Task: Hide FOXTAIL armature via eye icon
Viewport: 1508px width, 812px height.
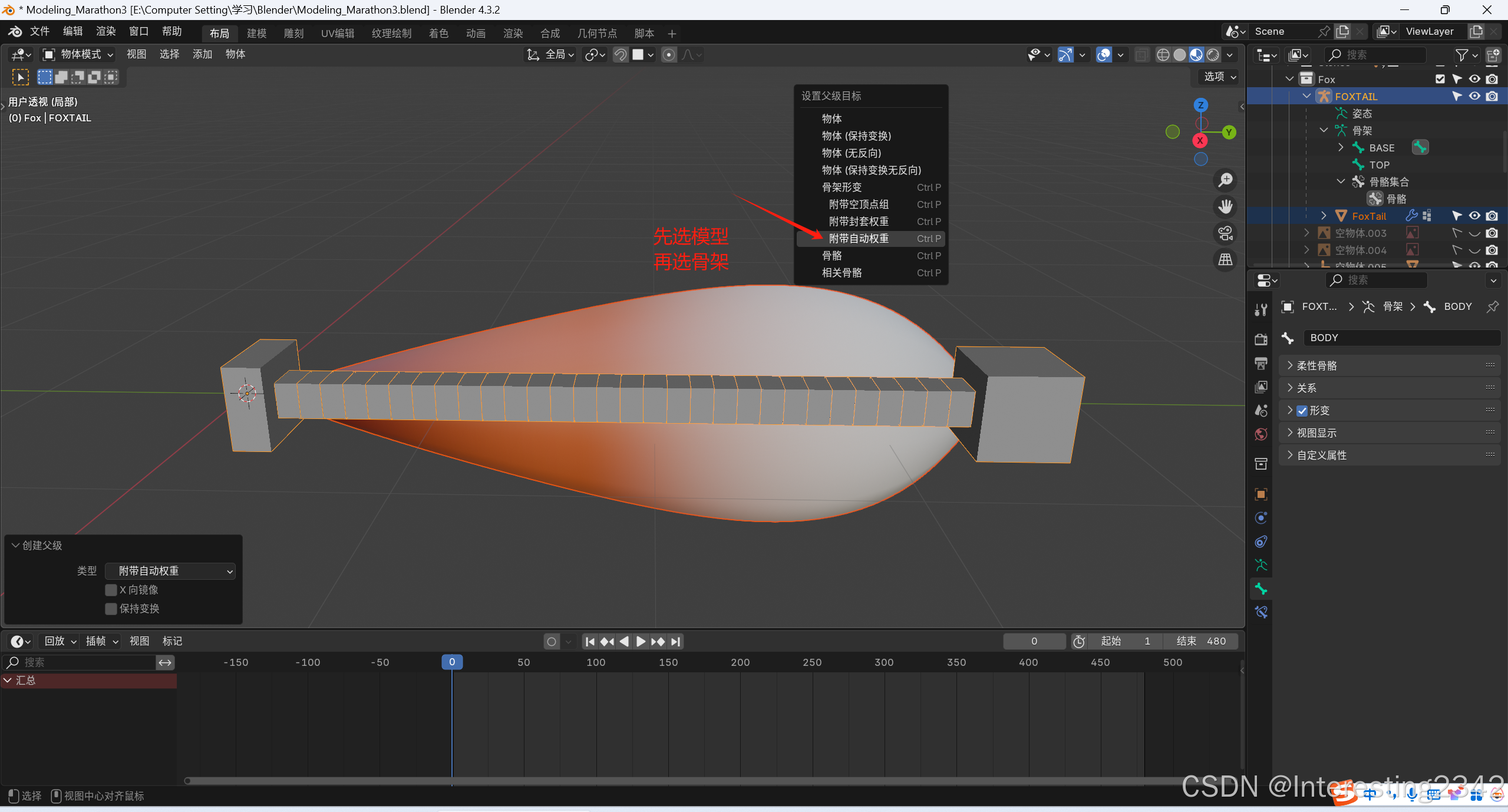Action: (x=1474, y=96)
